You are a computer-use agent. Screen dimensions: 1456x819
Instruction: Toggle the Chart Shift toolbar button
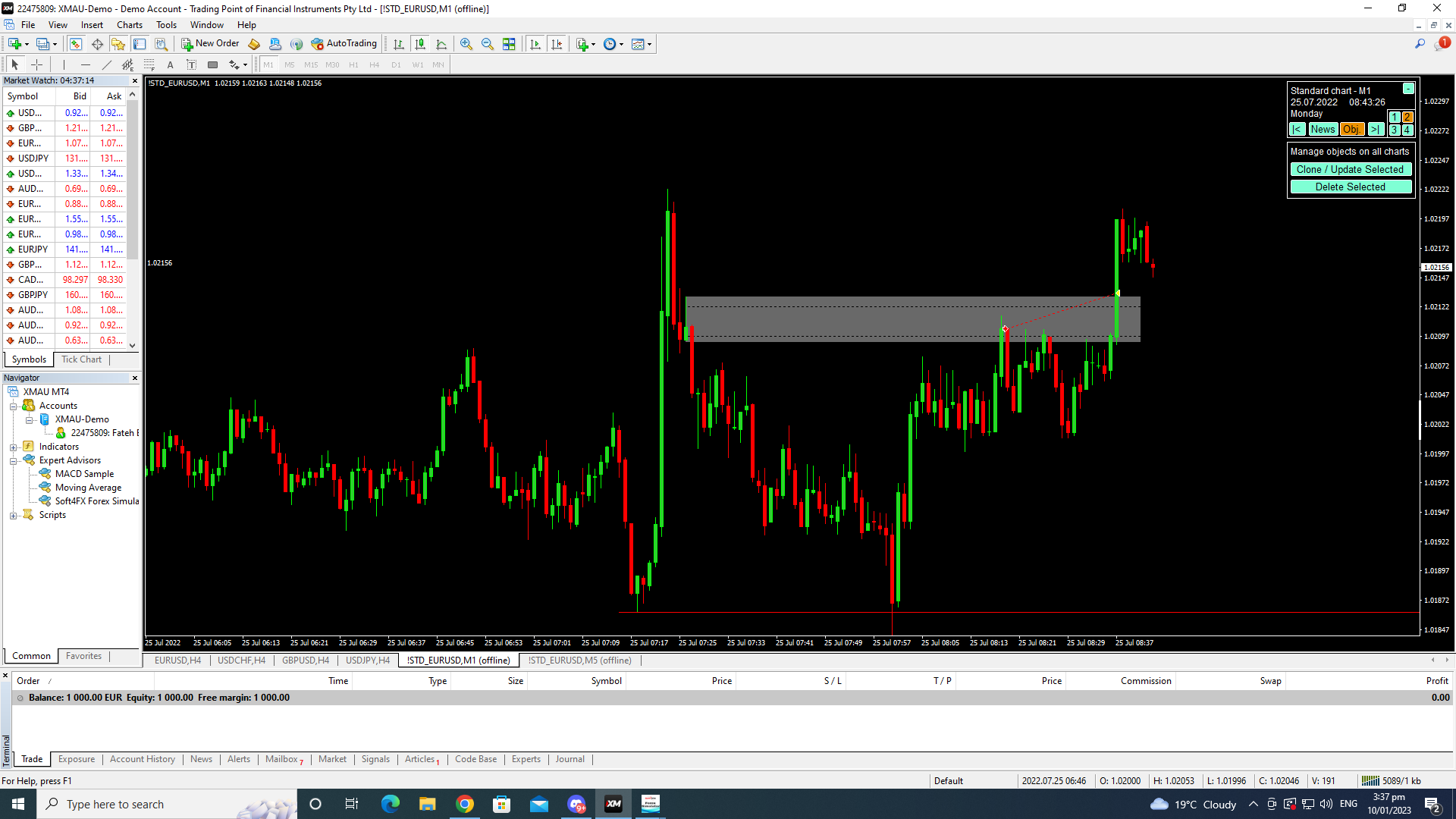point(557,44)
